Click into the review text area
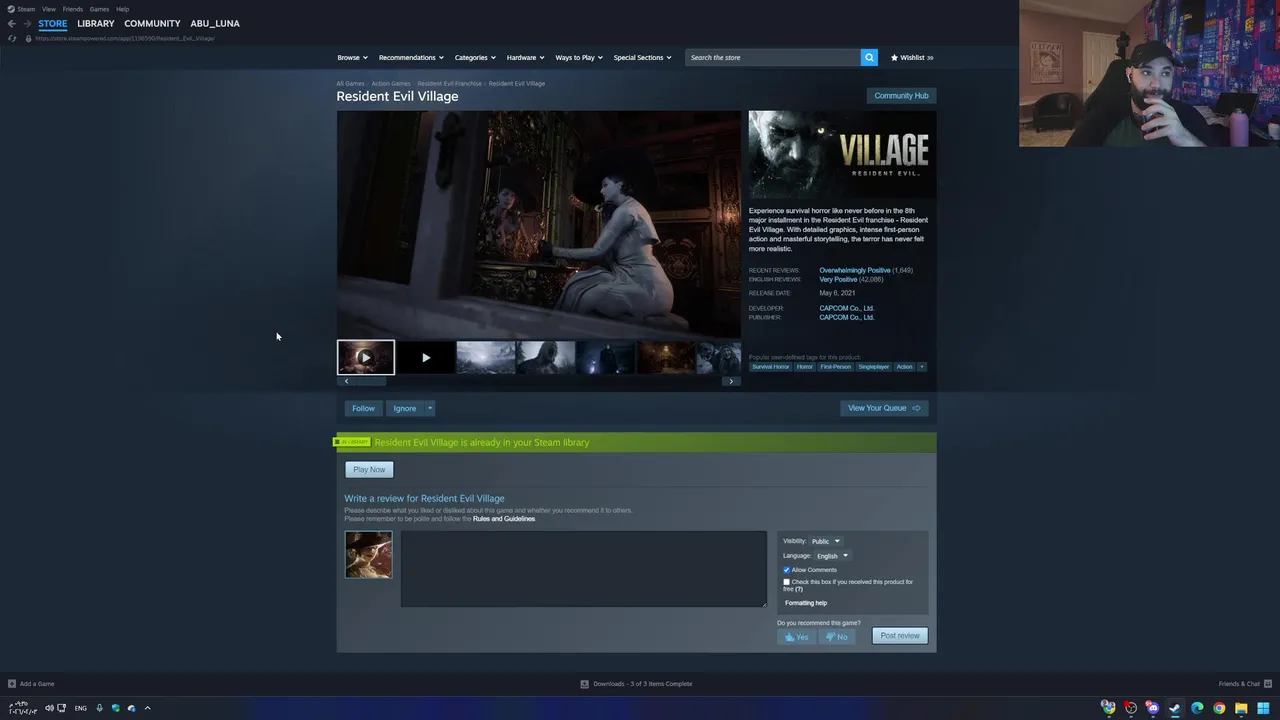The height and width of the screenshot is (720, 1280). [584, 569]
